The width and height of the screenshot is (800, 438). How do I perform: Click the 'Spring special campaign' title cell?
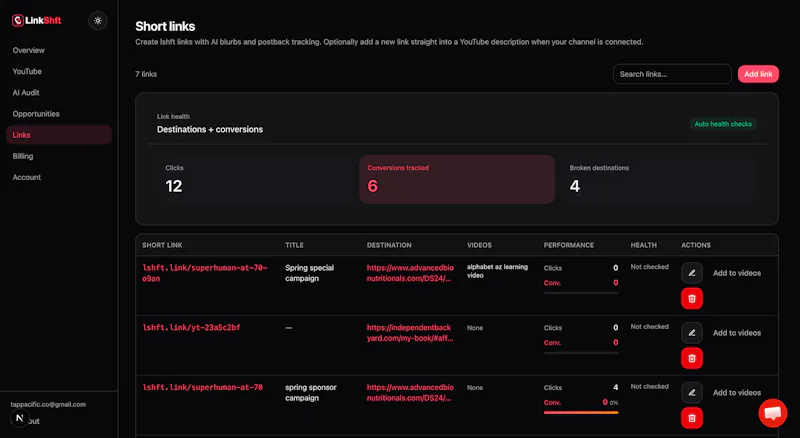click(310, 273)
